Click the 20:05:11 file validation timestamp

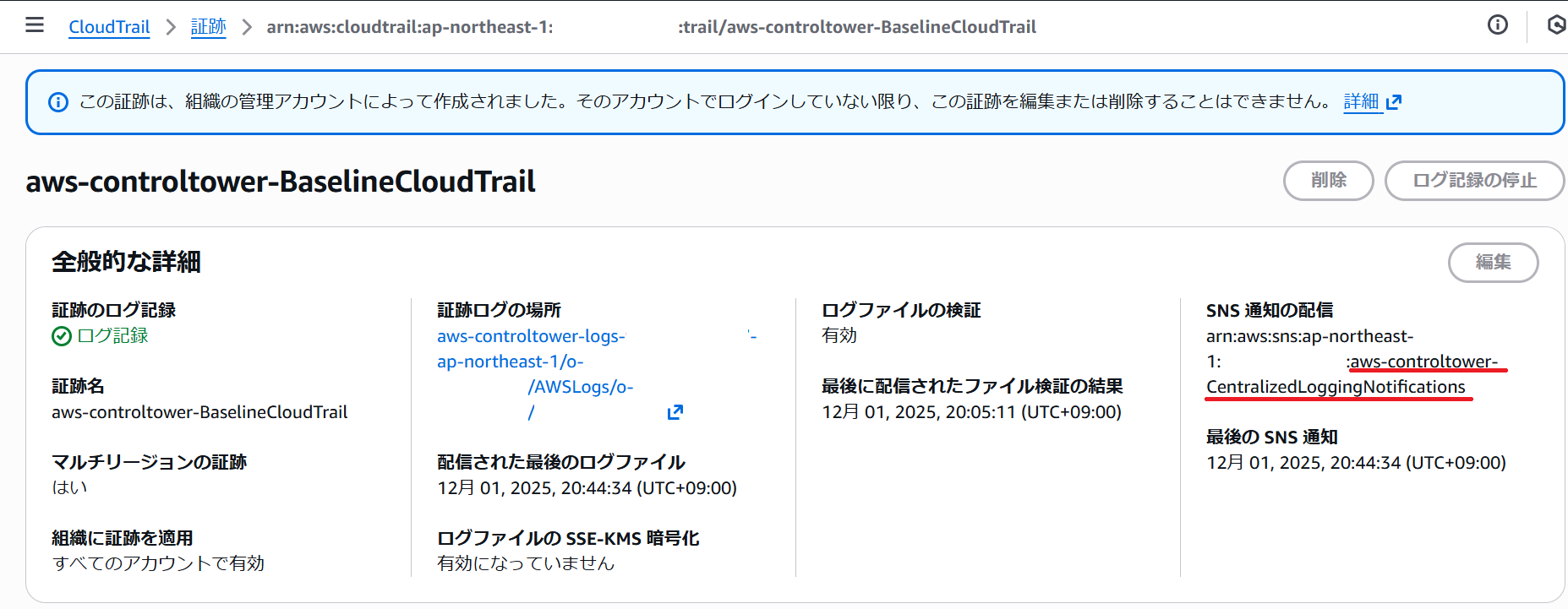click(x=971, y=412)
